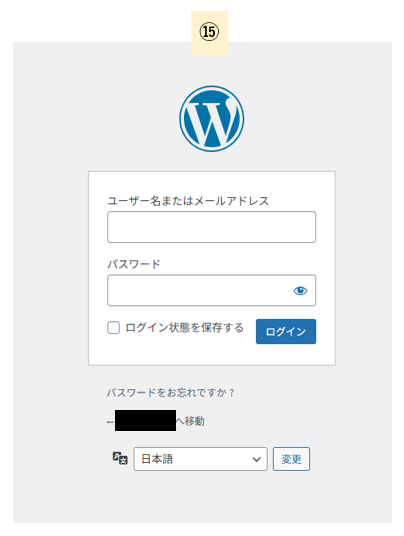Show password using the eye icon
The width and height of the screenshot is (404, 536).
point(300,291)
